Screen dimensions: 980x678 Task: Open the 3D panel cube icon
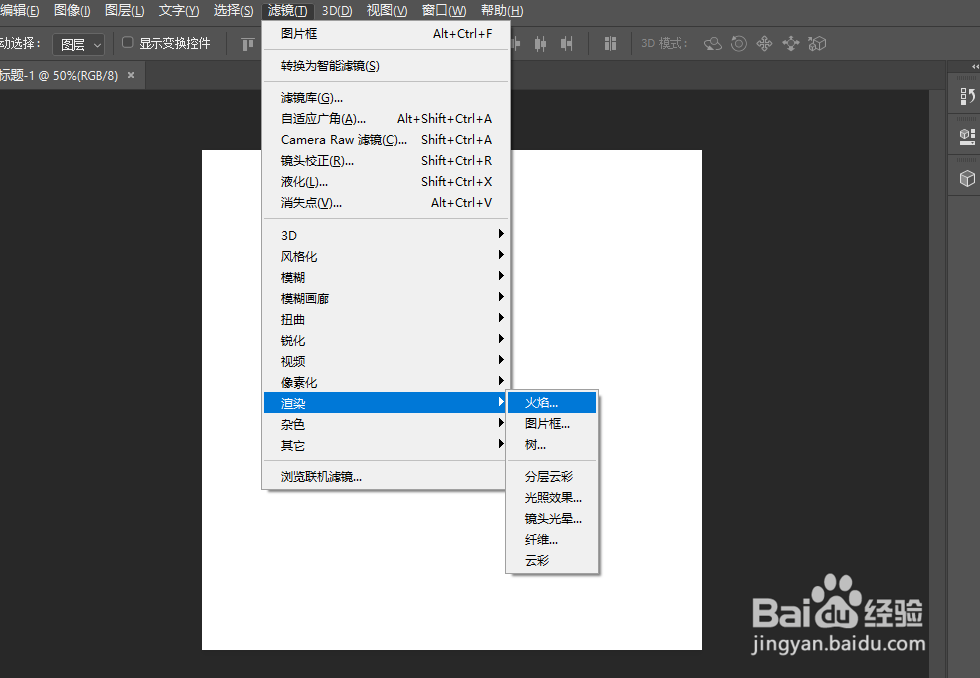967,179
